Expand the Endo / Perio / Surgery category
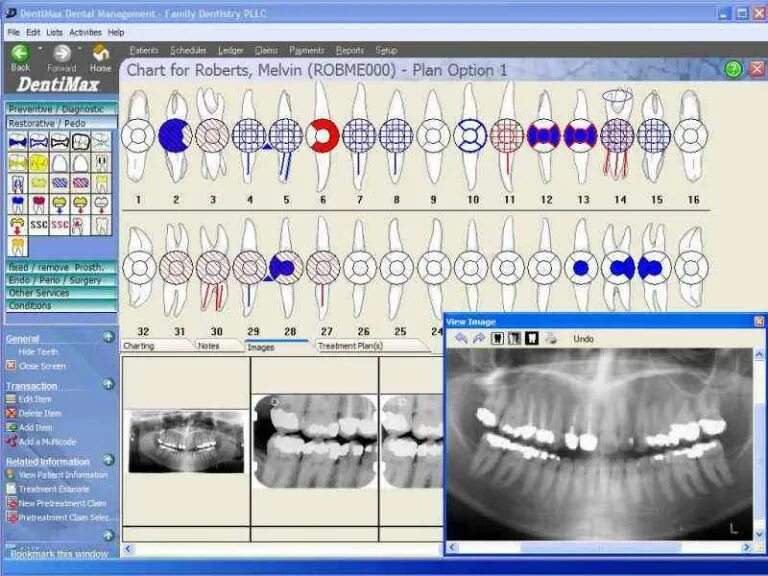 [61, 280]
